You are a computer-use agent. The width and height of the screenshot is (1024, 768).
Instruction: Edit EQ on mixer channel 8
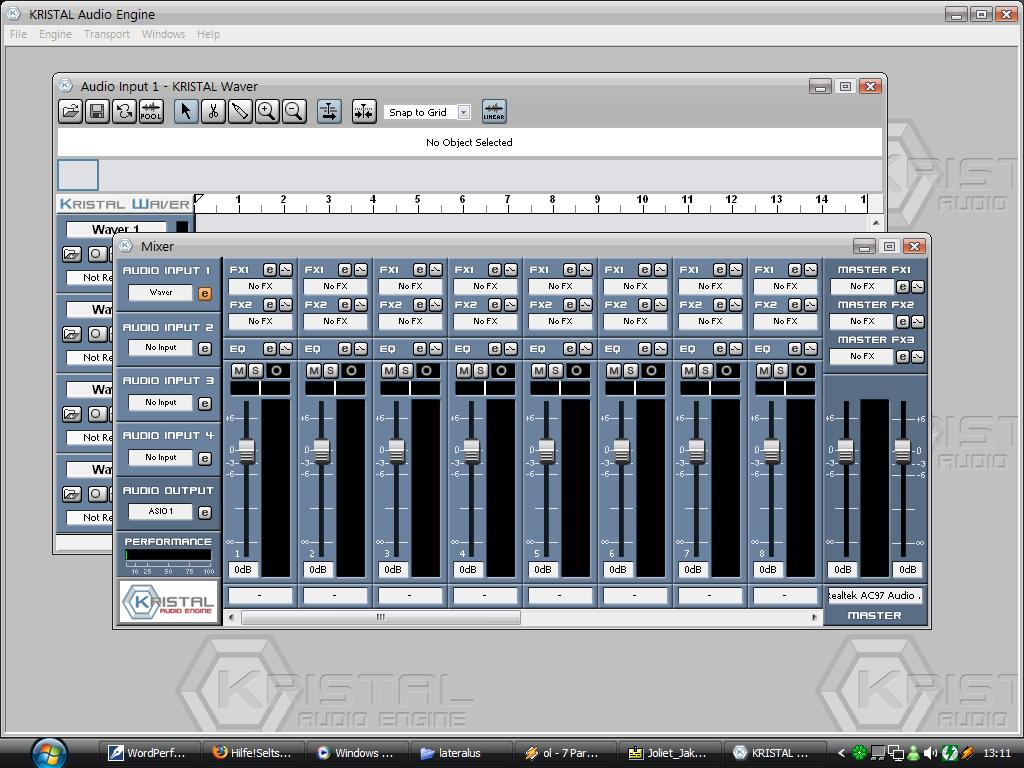795,349
